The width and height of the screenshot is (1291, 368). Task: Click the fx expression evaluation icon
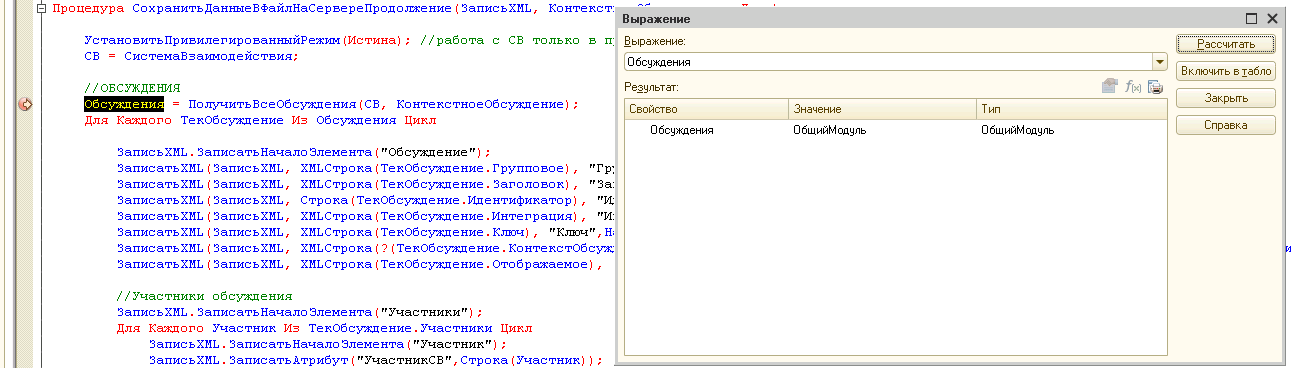click(x=1133, y=88)
